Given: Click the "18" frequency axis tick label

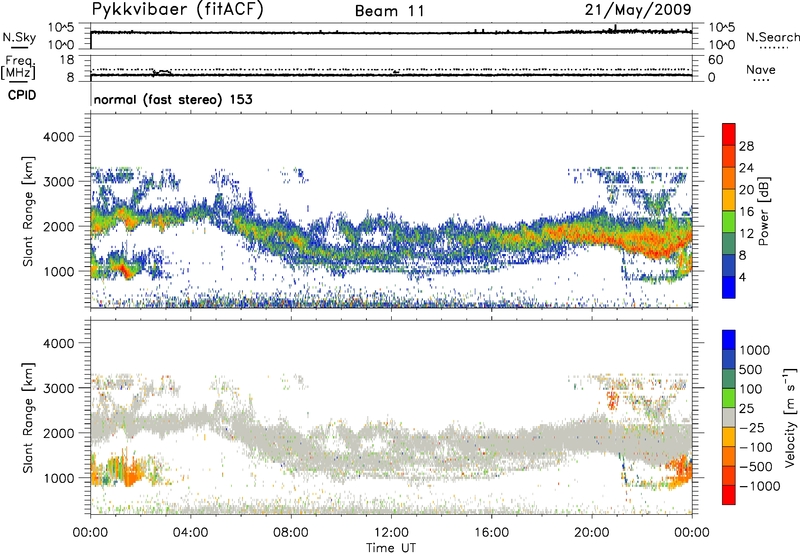Looking at the screenshot, I should pos(67,60).
